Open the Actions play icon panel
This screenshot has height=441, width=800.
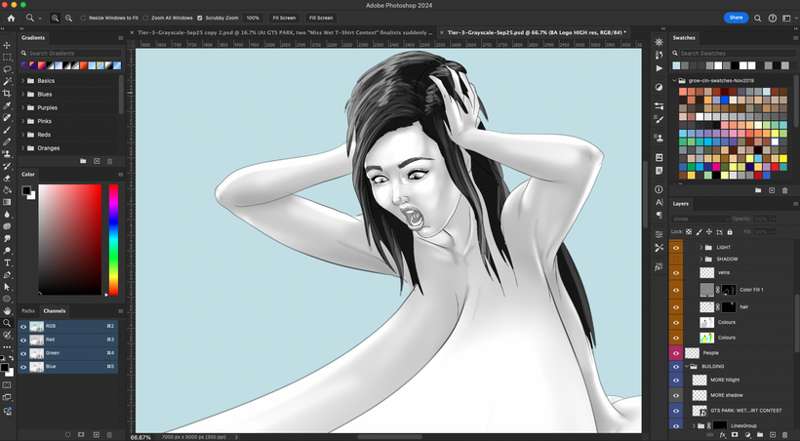[x=659, y=68]
